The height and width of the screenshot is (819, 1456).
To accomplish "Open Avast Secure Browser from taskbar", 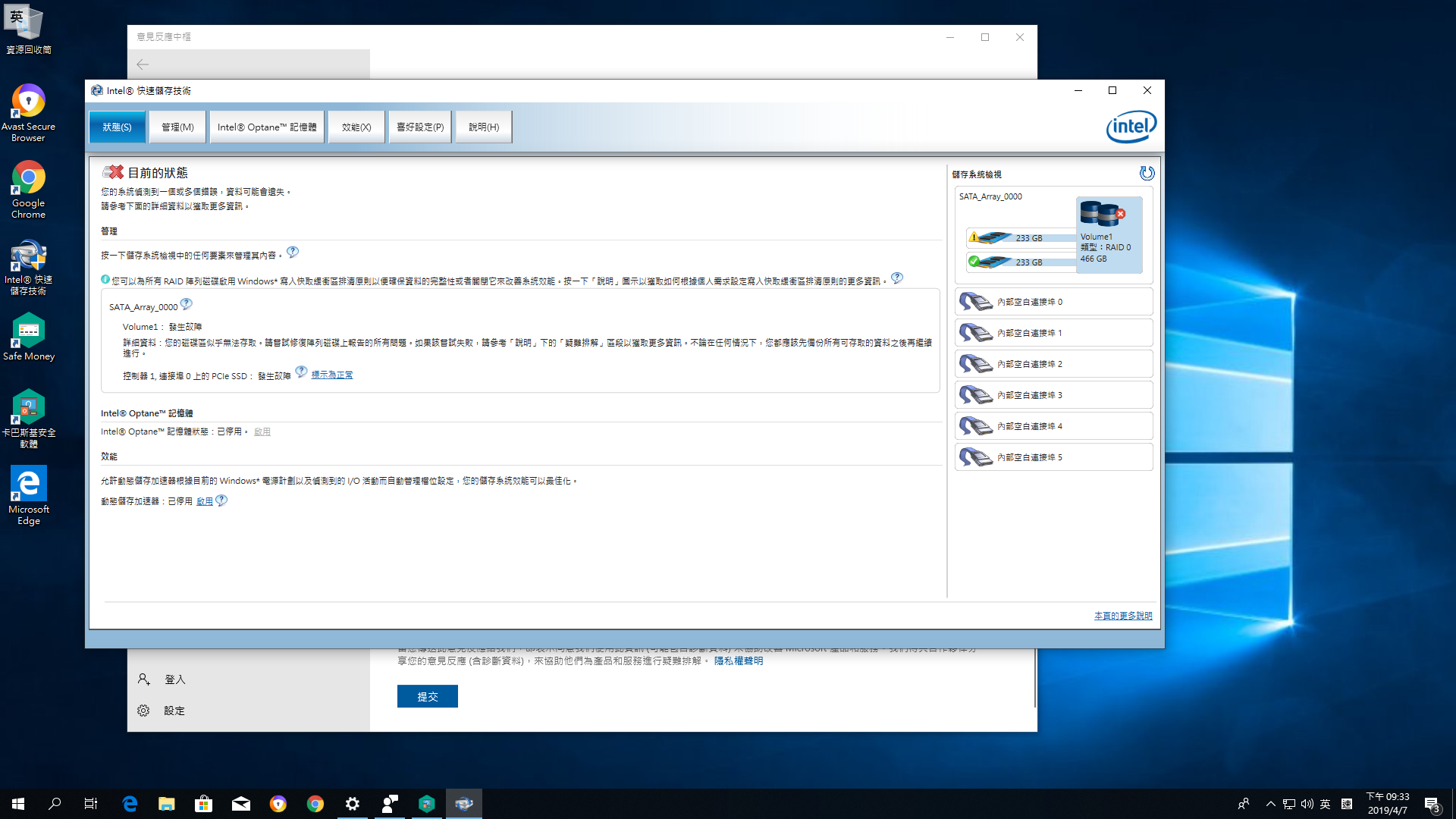I will [x=278, y=804].
